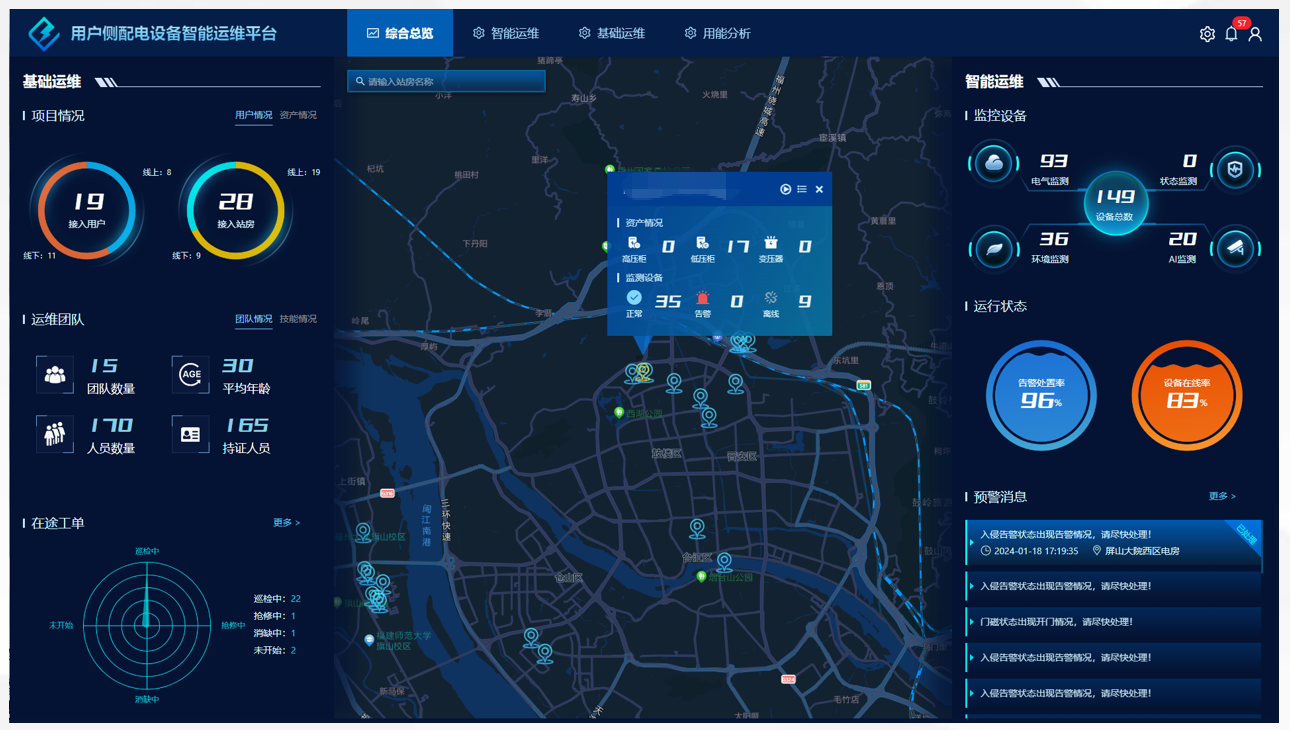
Task: Play the station popup's playback button
Action: coord(786,189)
